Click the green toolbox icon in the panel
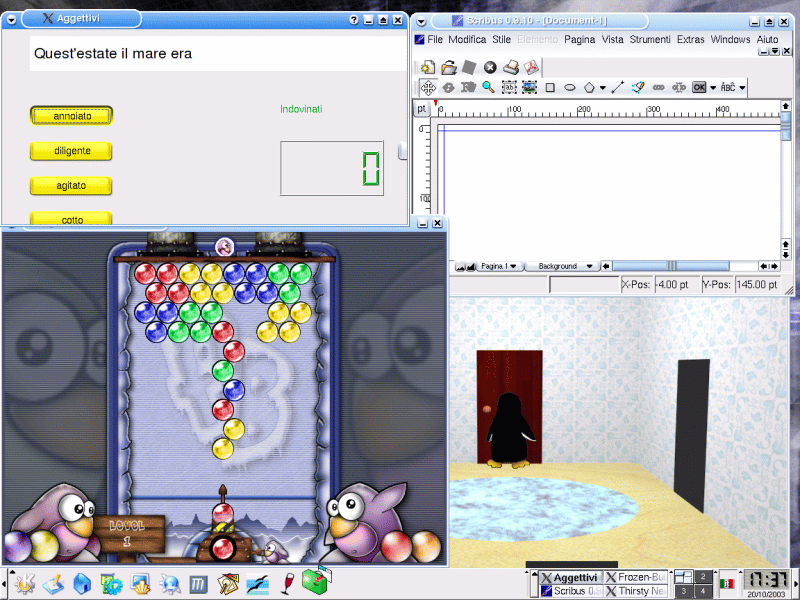The image size is (800, 600). coord(315,582)
